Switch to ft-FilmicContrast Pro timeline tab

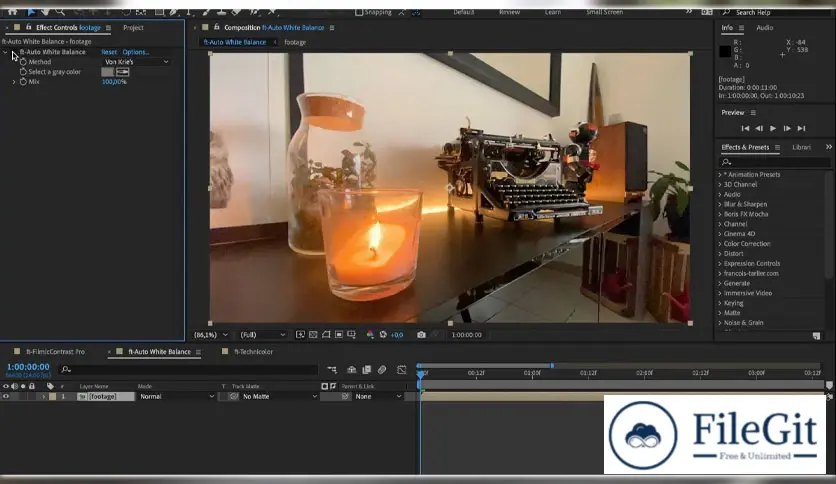[55, 352]
